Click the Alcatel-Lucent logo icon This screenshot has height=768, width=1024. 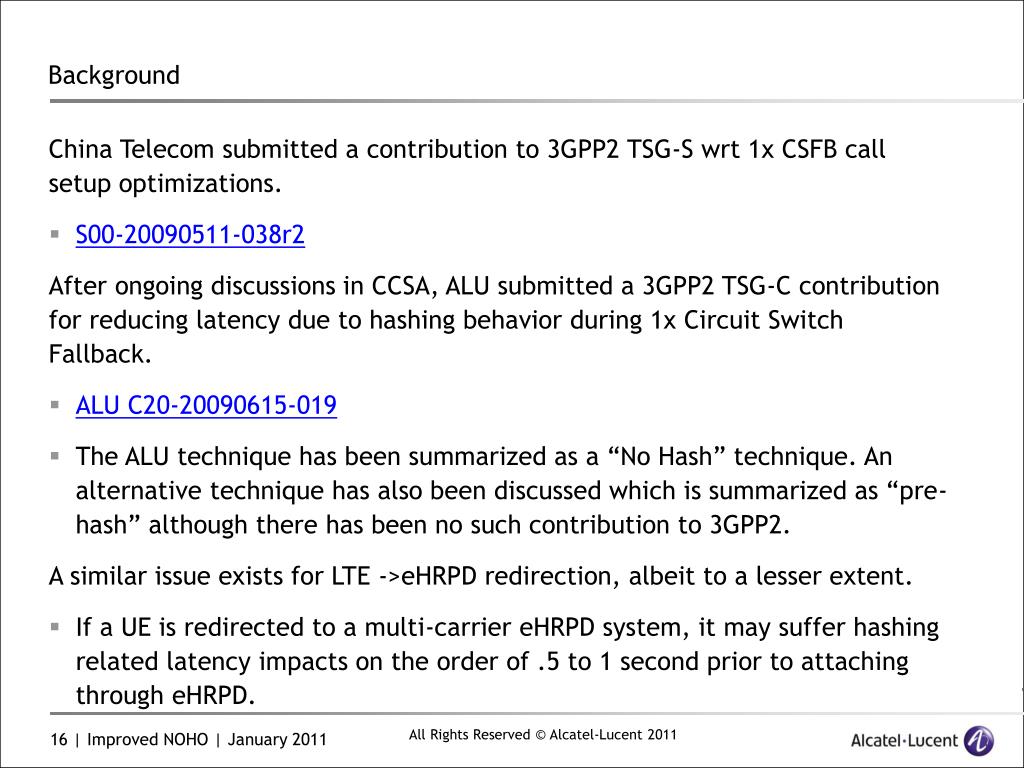979,740
